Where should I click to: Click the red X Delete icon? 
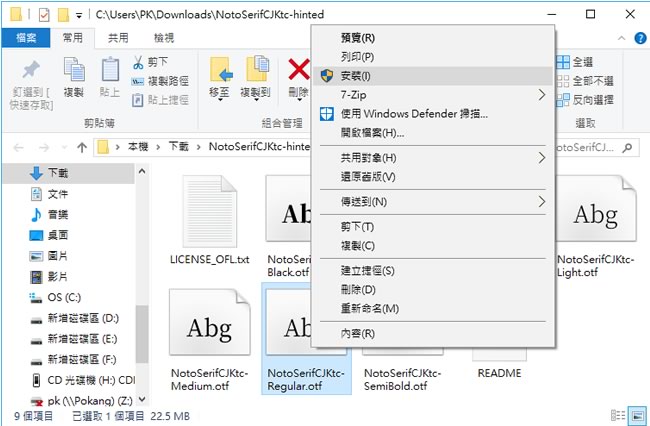(299, 69)
